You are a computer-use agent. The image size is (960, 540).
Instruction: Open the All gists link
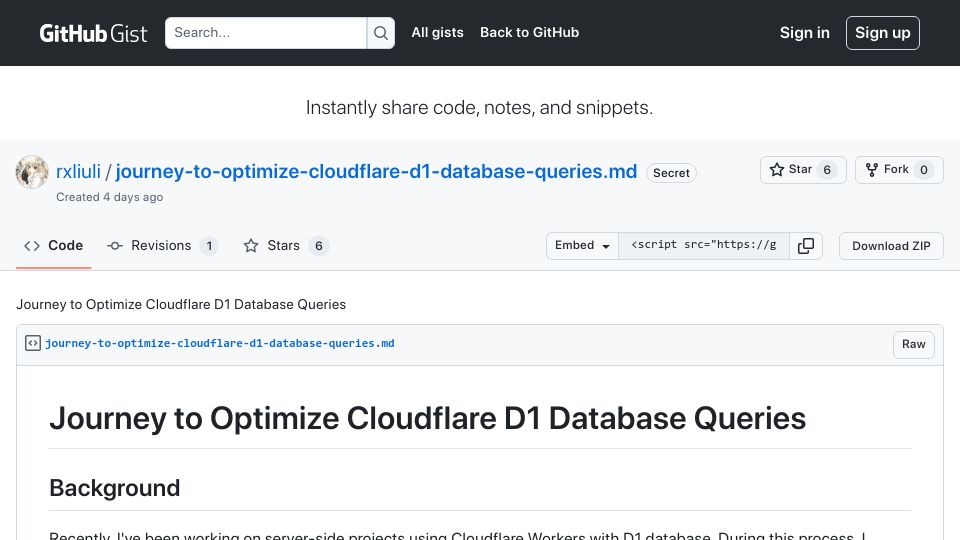tap(437, 32)
